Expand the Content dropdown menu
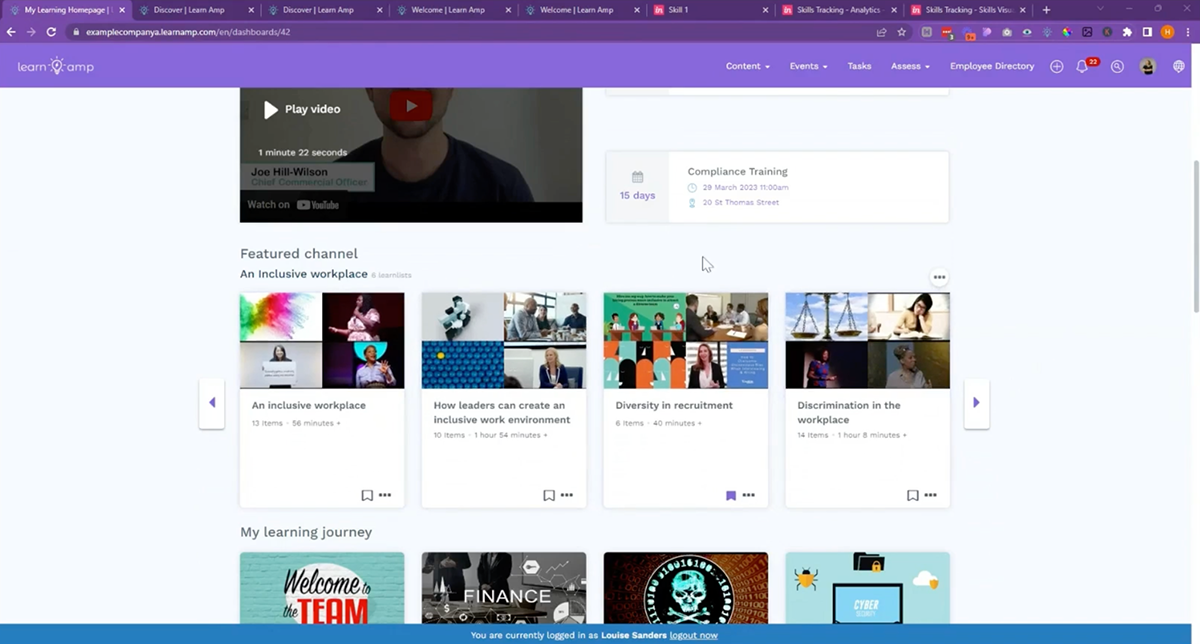The width and height of the screenshot is (1200, 644). (x=747, y=67)
